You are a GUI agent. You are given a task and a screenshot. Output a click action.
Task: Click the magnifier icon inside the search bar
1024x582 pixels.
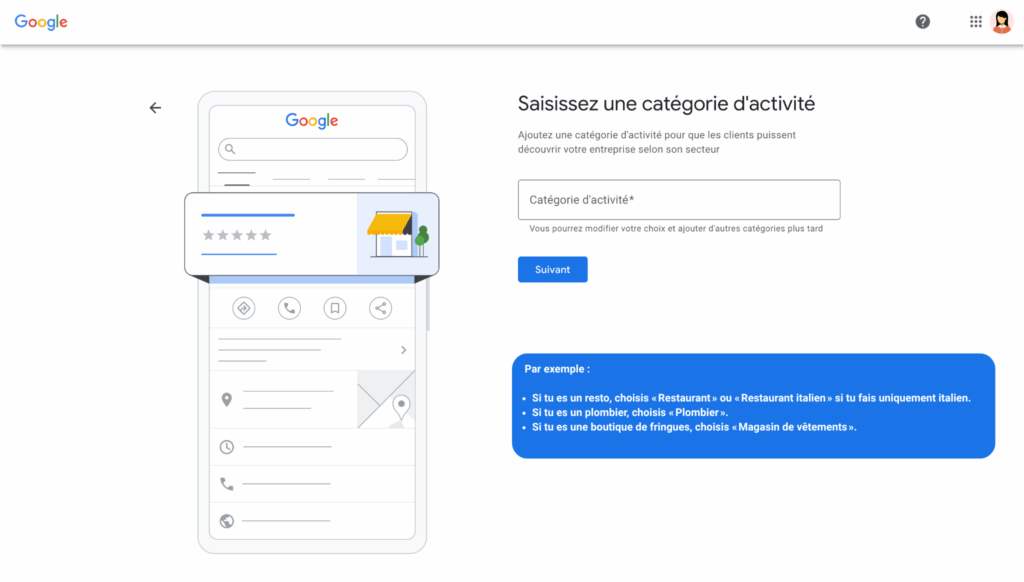[231, 148]
